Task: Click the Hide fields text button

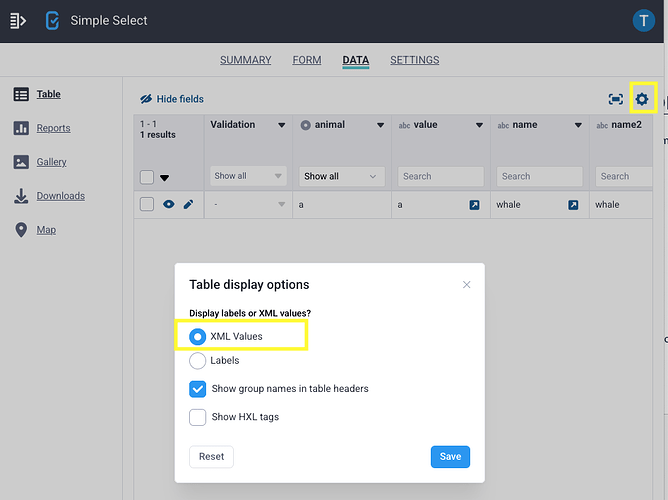Action: coord(180,99)
